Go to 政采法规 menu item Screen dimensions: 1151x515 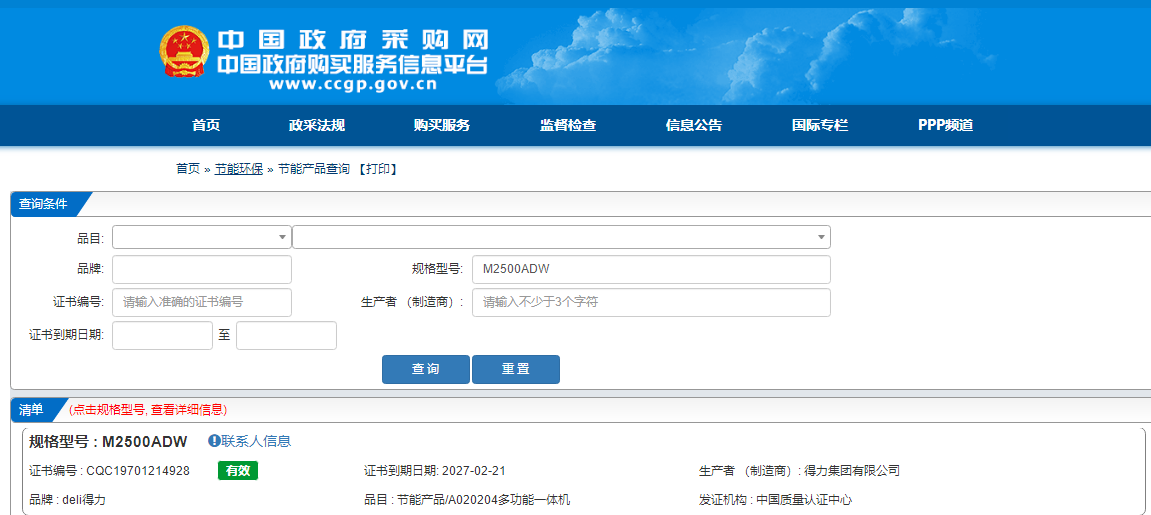[x=317, y=126]
